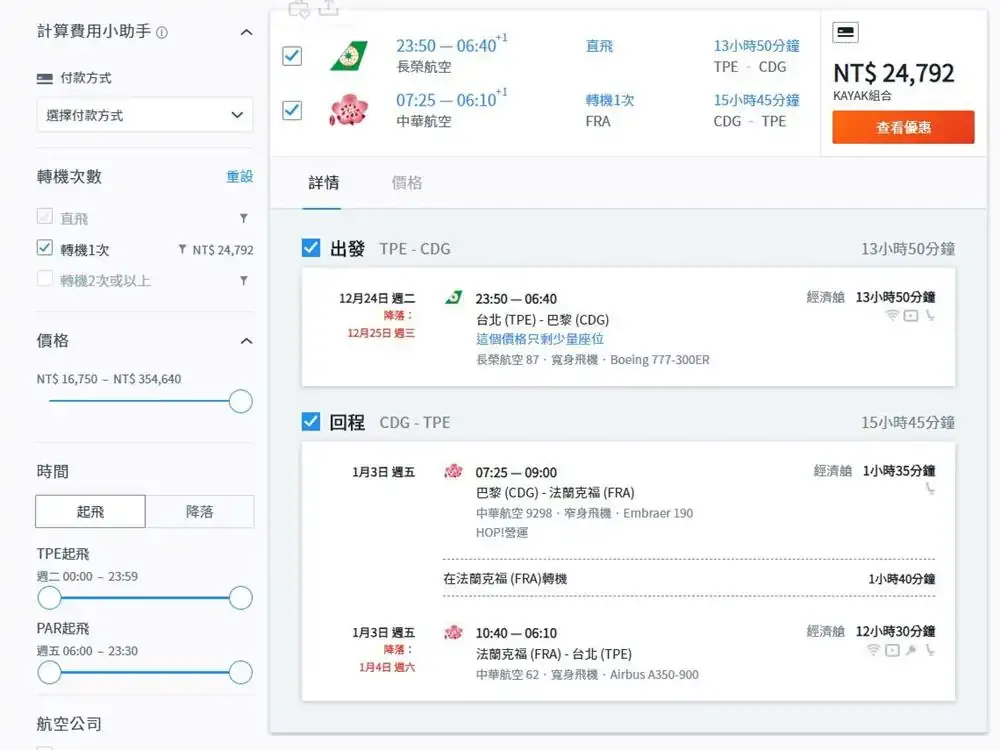The image size is (1000, 750).
Task: Click the filter-only icon on the 直飛 row
Action: (244, 218)
